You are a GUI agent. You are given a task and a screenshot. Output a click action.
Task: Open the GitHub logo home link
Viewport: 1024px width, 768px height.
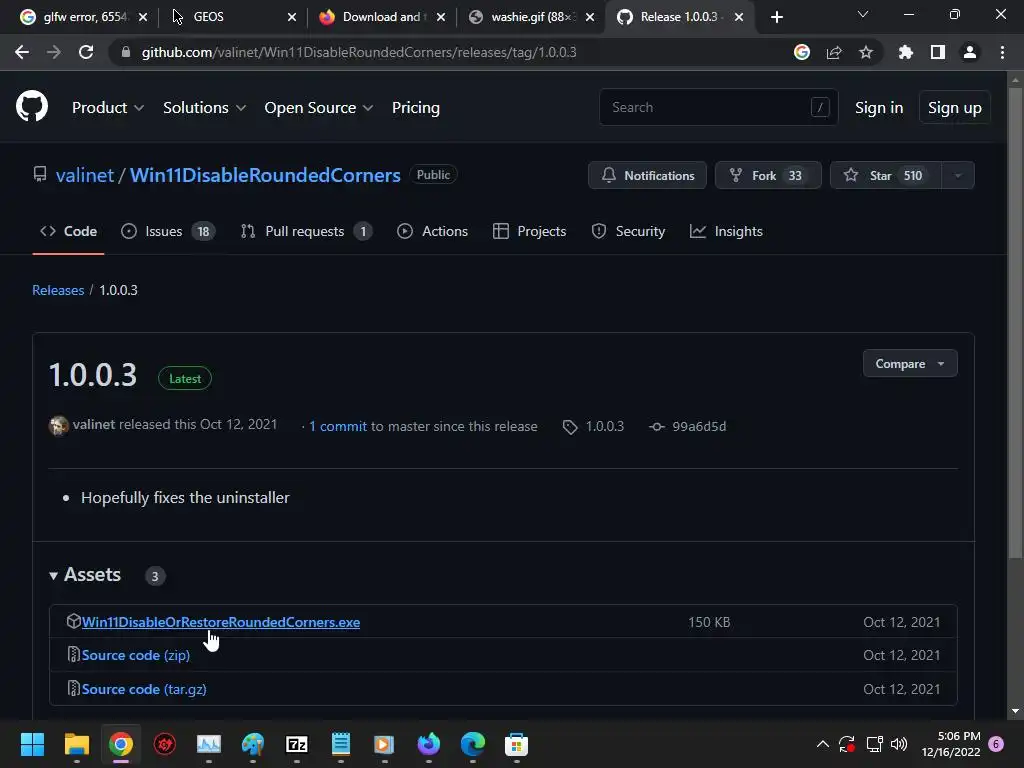click(32, 107)
